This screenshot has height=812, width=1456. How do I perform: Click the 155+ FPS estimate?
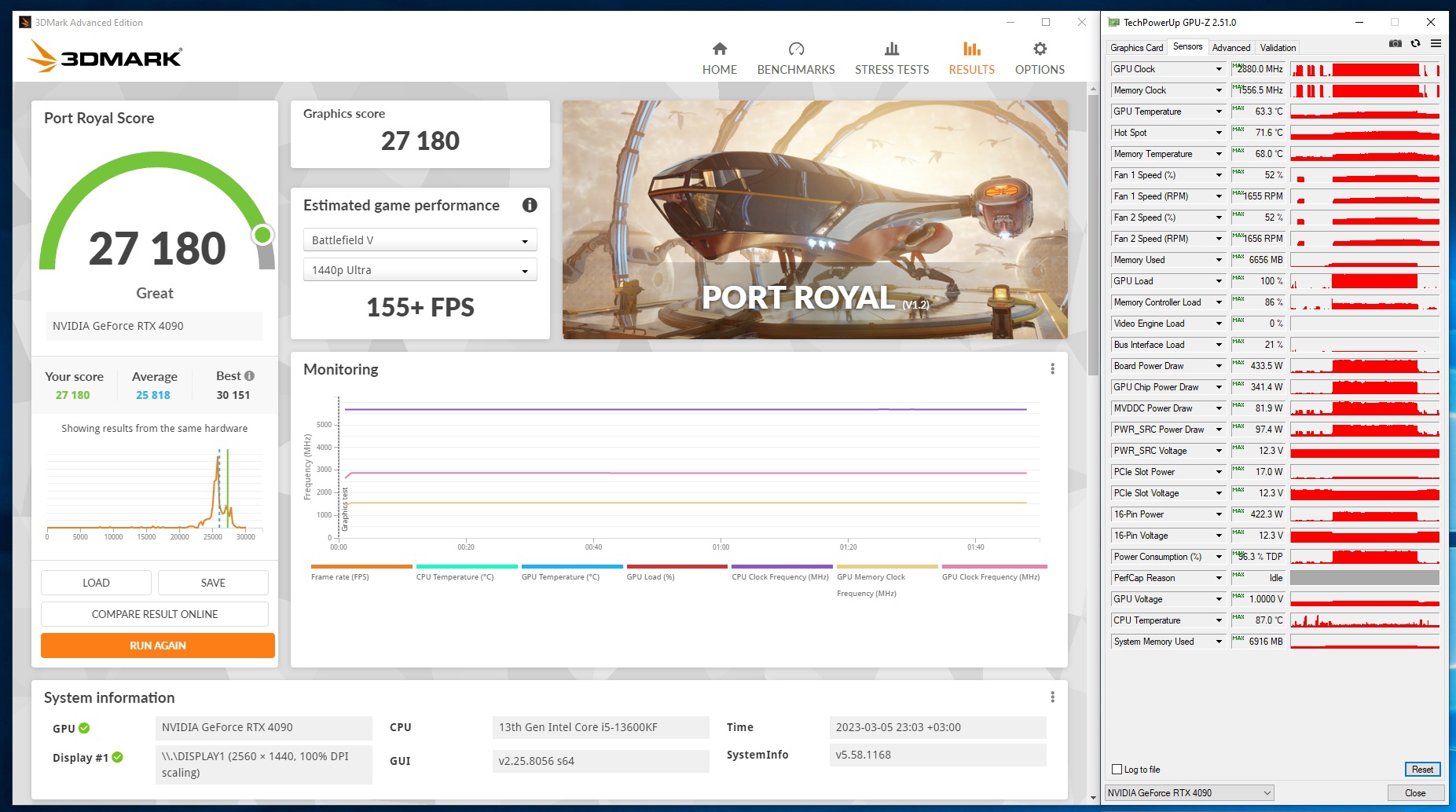[420, 307]
